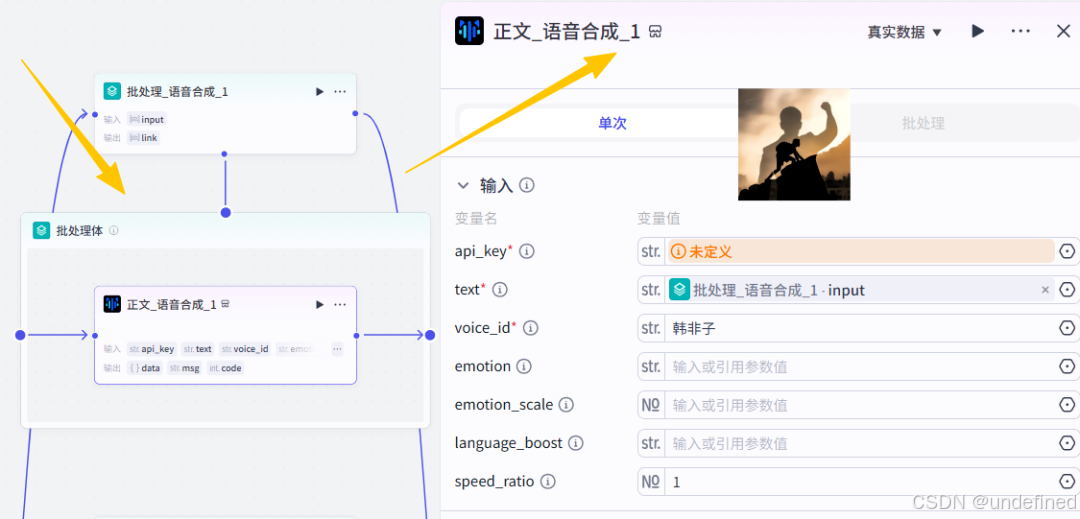Select 批处理_语音合成_1 node title

pos(177,92)
